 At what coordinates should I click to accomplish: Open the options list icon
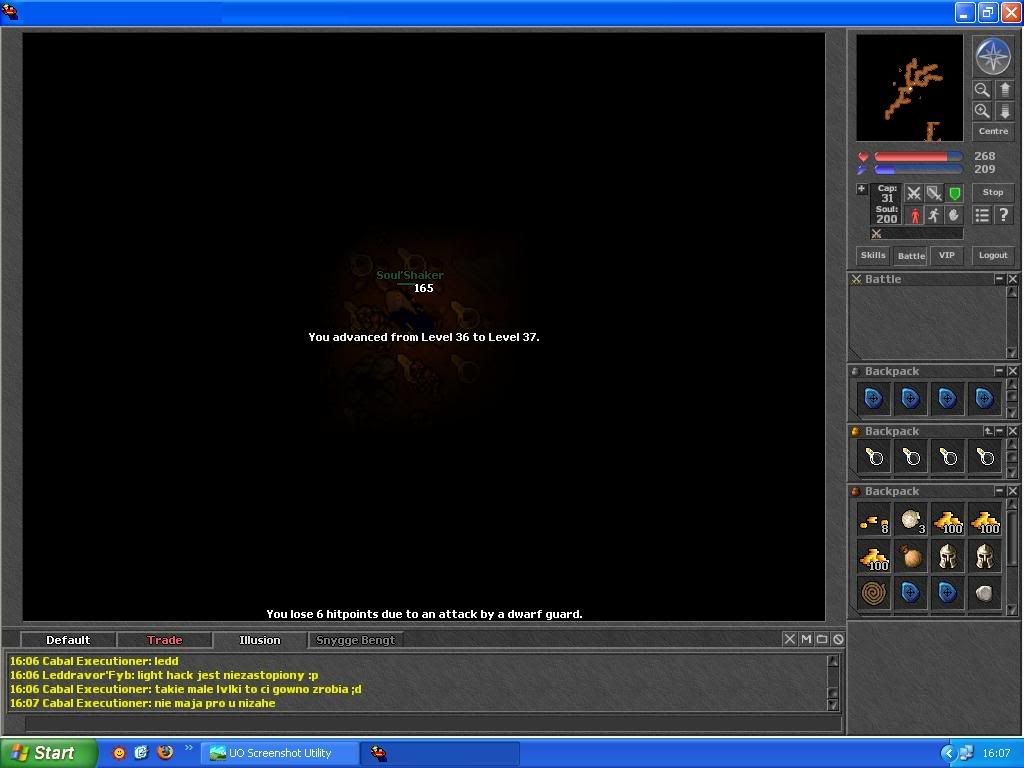982,215
